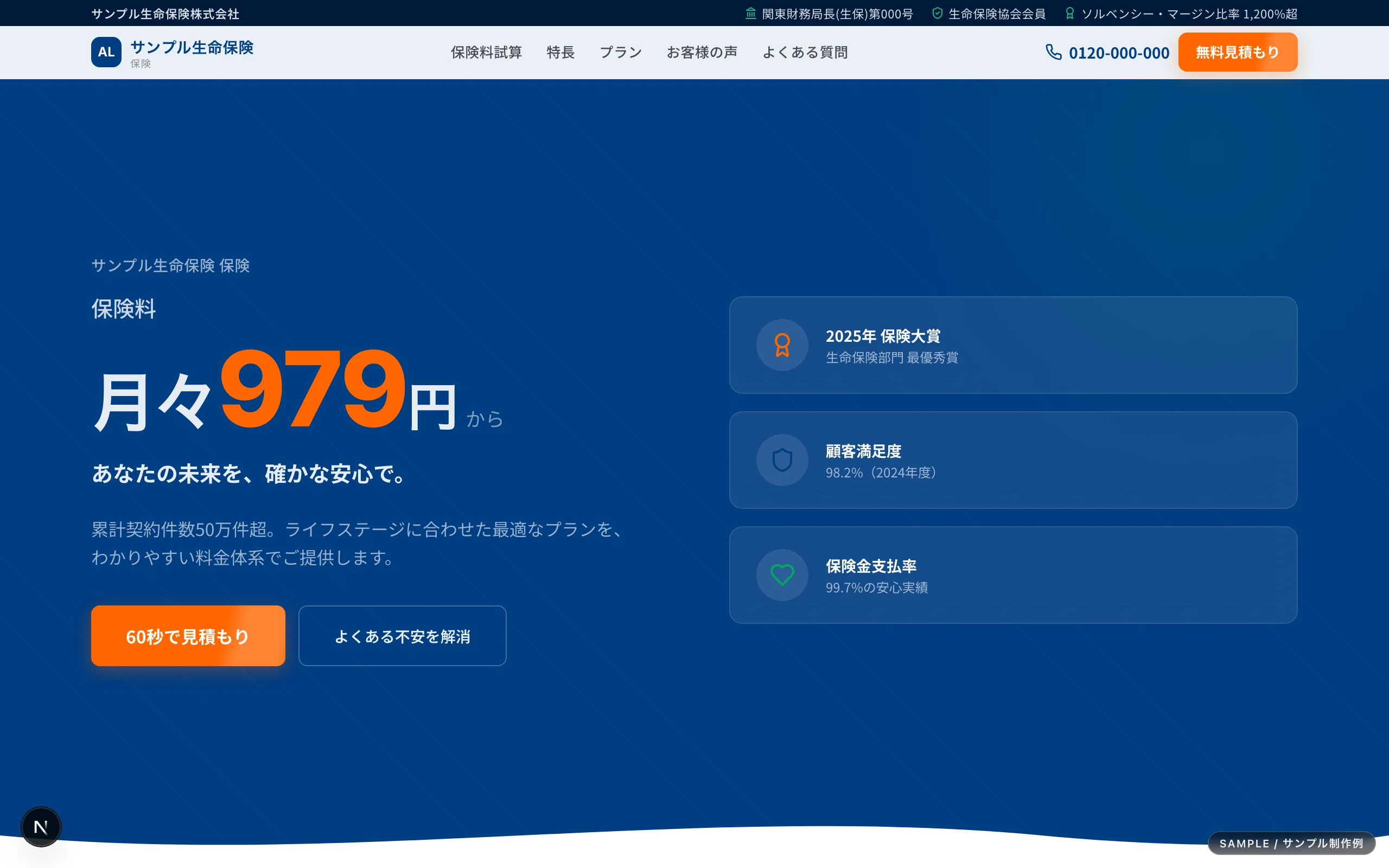Click the phone handset icon
Viewport: 1389px width, 868px height.
pyautogui.click(x=1054, y=52)
